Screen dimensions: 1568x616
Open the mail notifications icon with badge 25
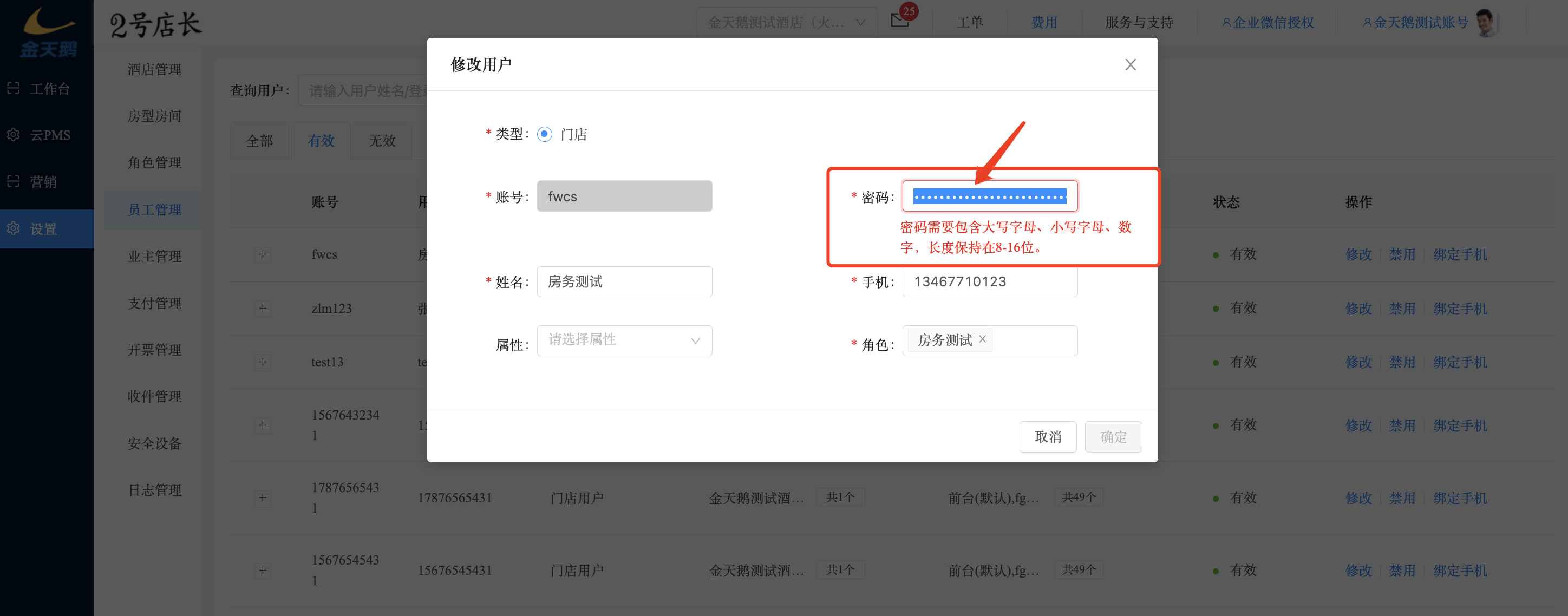[900, 20]
